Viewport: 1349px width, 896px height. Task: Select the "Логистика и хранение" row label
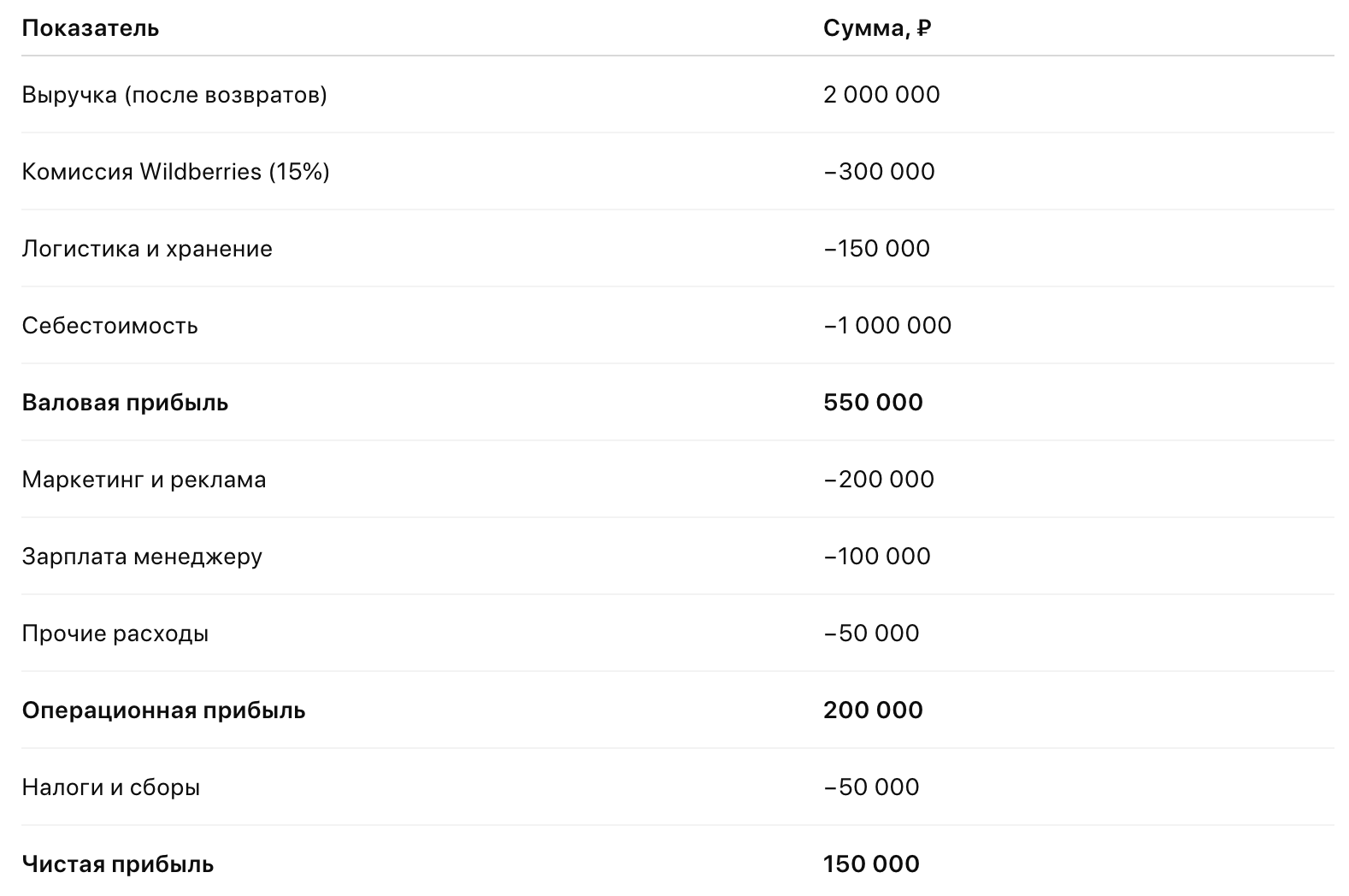pyautogui.click(x=147, y=249)
